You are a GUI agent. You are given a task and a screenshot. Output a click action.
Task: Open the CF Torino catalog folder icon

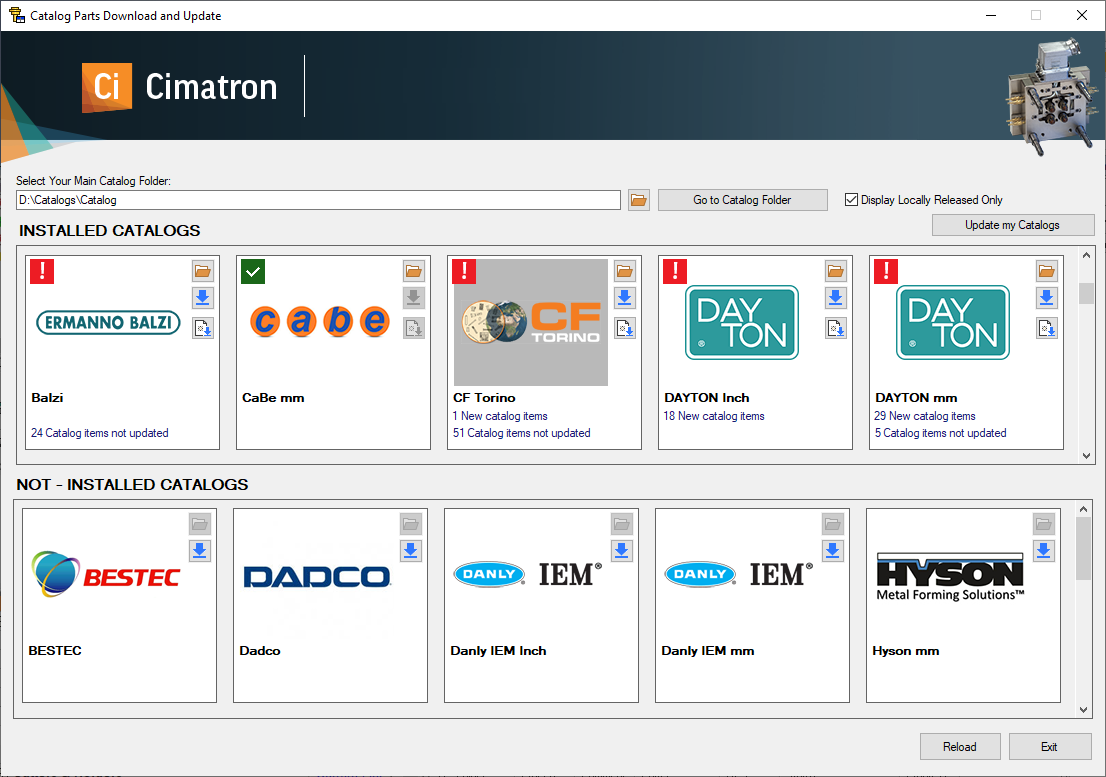tap(625, 271)
